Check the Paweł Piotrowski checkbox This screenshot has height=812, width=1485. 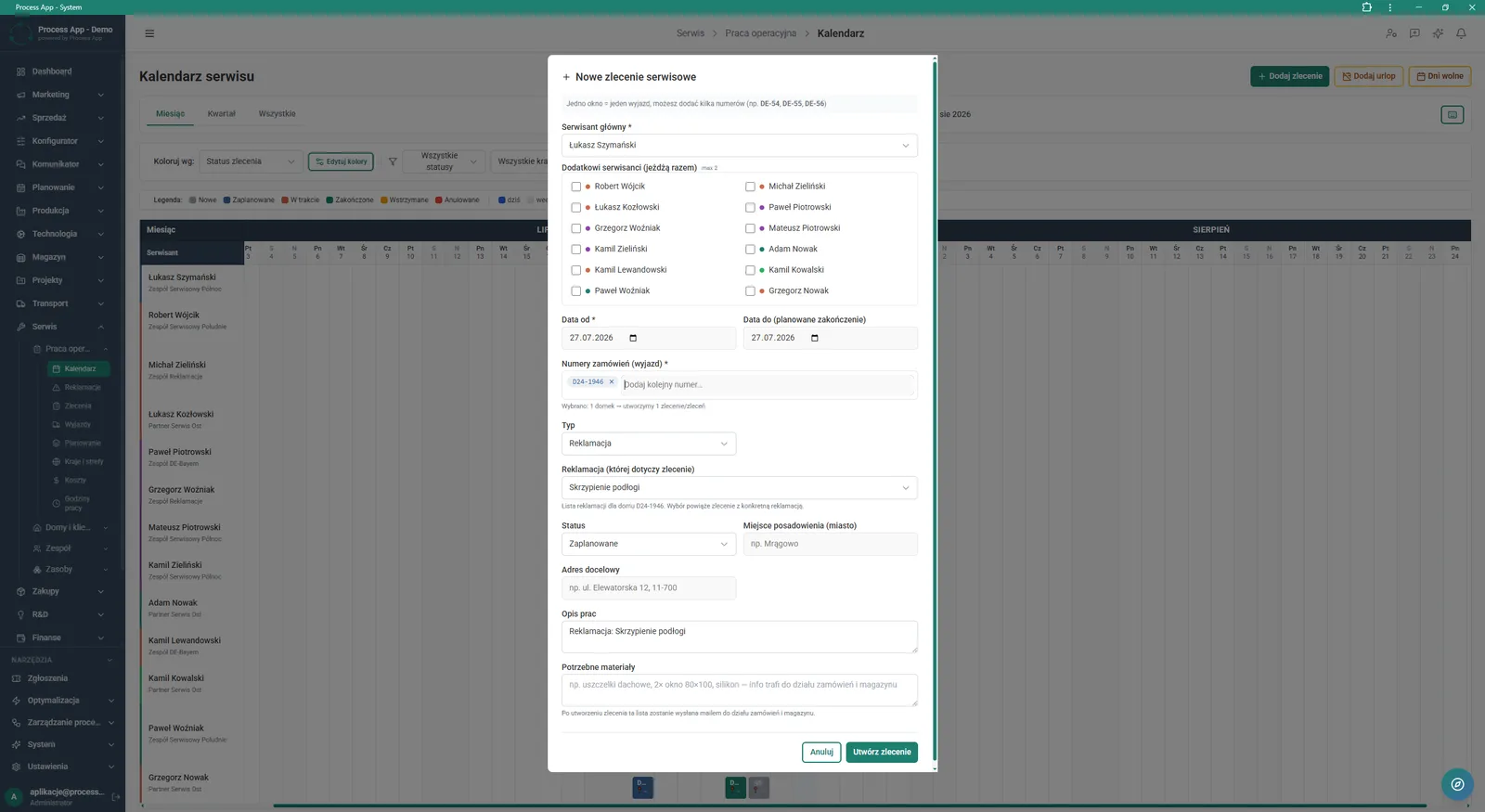(x=750, y=207)
